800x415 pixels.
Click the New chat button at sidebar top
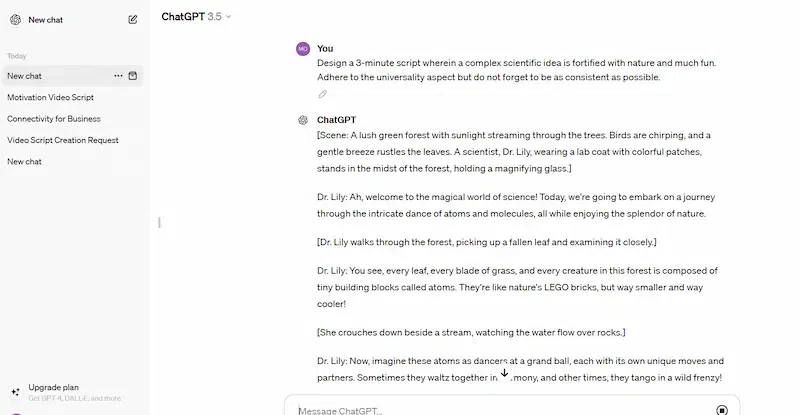[x=46, y=19]
